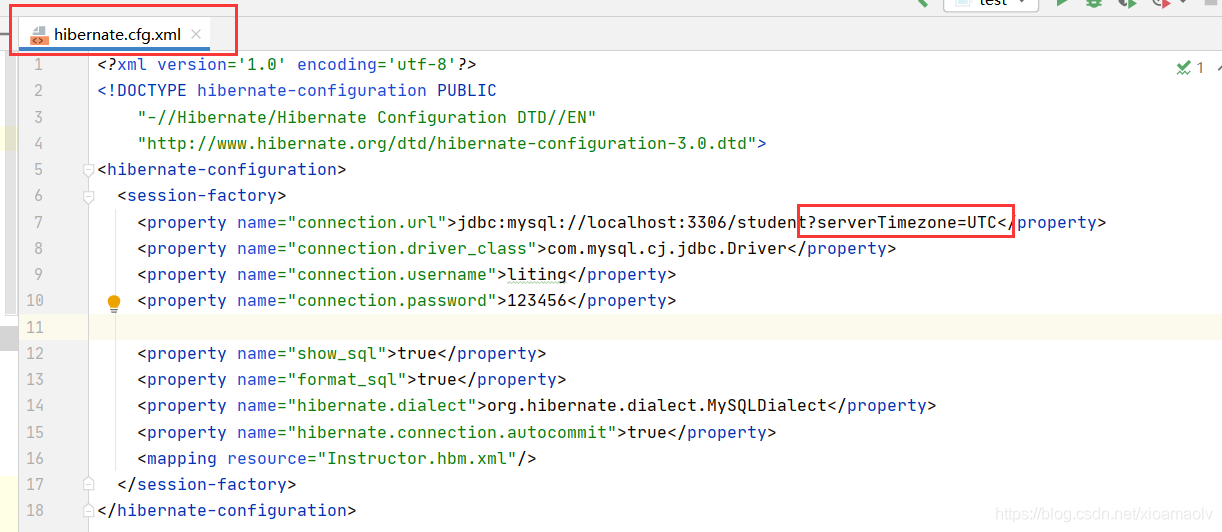1222x532 pixels.
Task: Click the "-//Hibernate/Hibernate Configuration DTD//EN" string
Action: coord(367,117)
